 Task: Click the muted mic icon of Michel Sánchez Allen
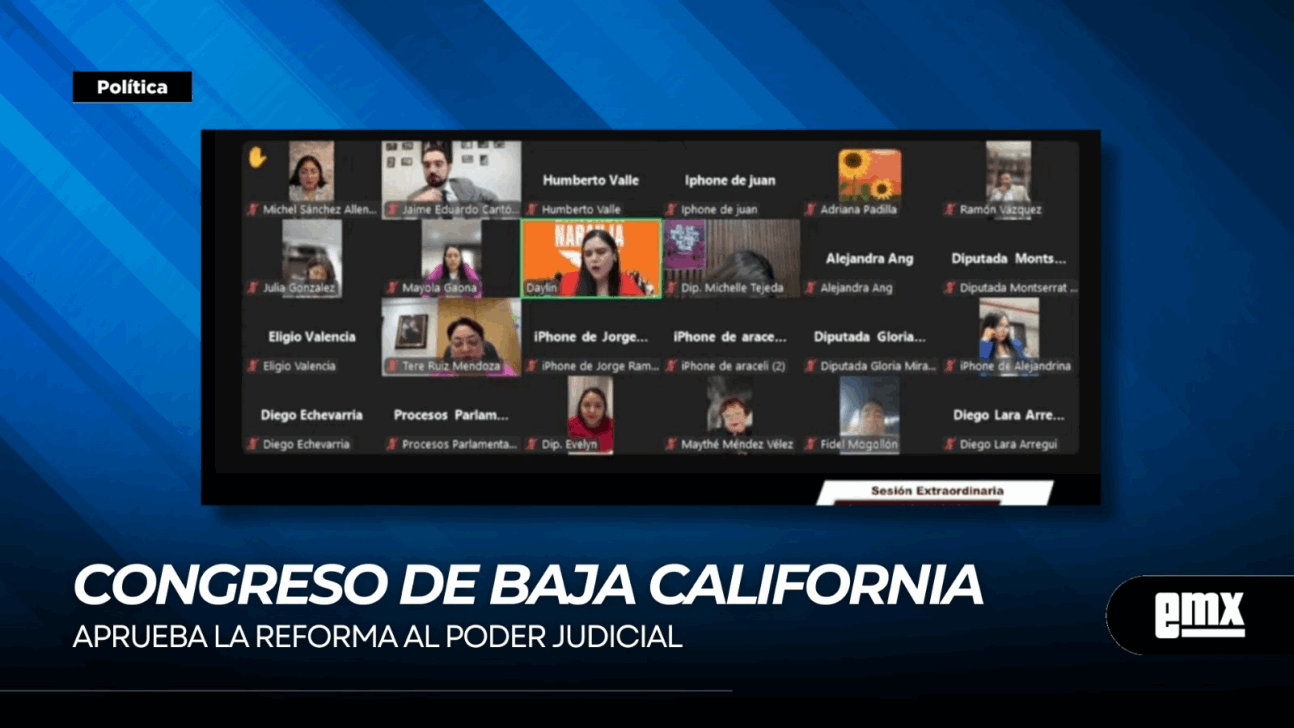254,210
